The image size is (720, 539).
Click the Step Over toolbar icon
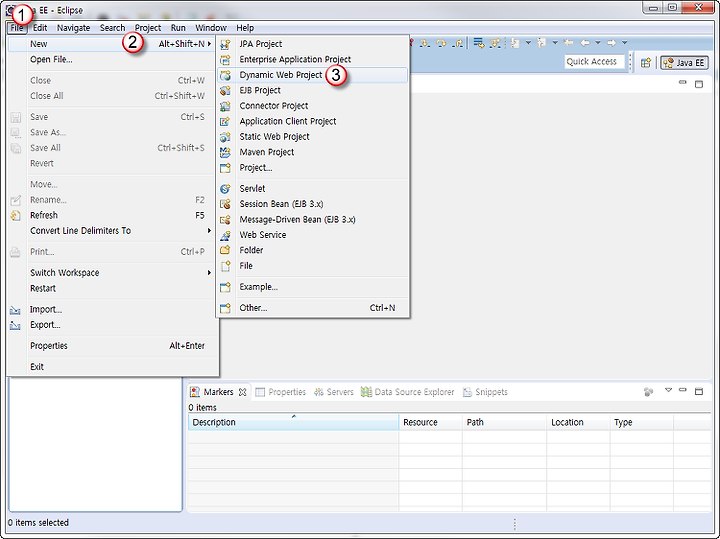point(441,43)
